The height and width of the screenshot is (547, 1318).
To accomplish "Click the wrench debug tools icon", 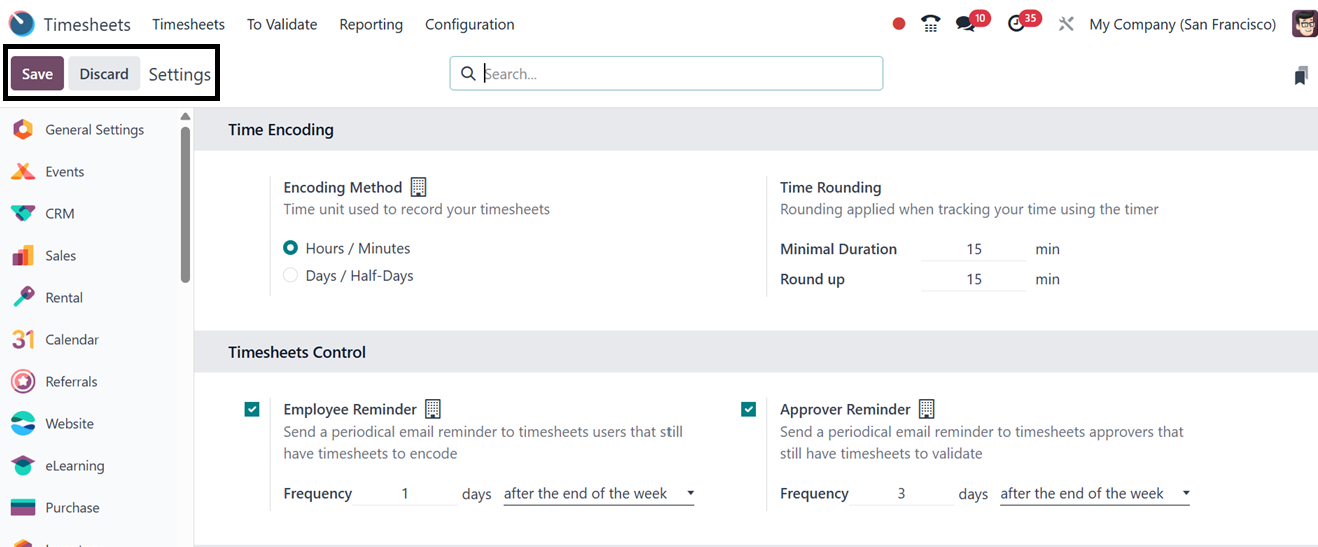I will (1066, 24).
